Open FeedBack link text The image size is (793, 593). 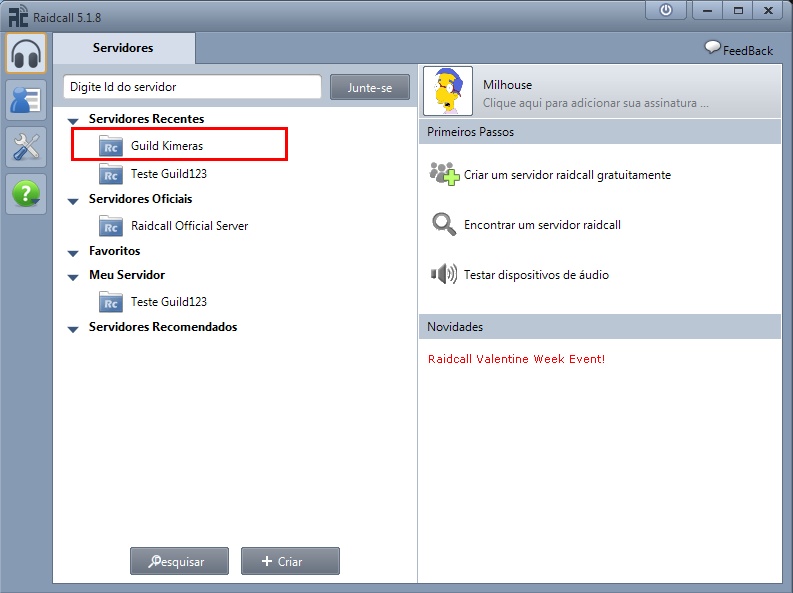pyautogui.click(x=747, y=51)
